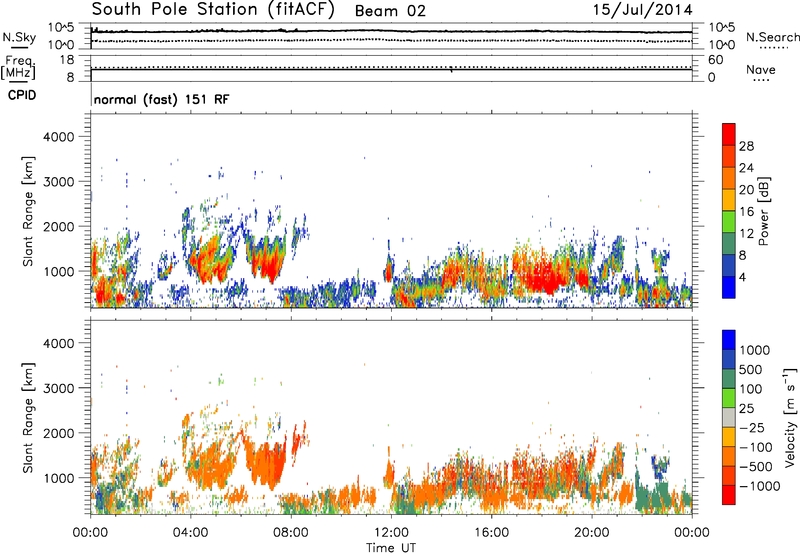This screenshot has width=800, height=554.
Task: Click the left '10^5' noise axis value
Action: click(61, 28)
